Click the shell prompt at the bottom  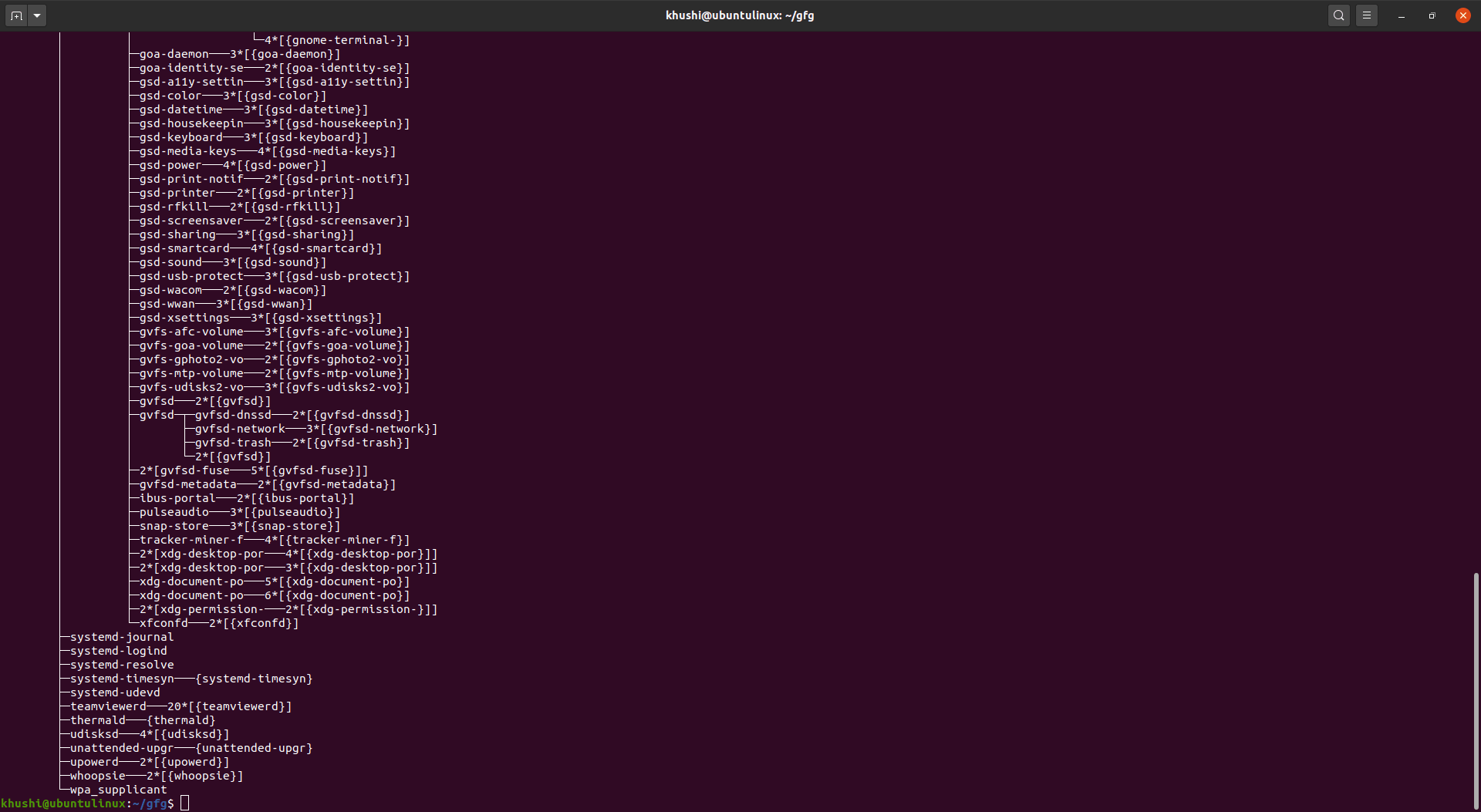point(85,803)
